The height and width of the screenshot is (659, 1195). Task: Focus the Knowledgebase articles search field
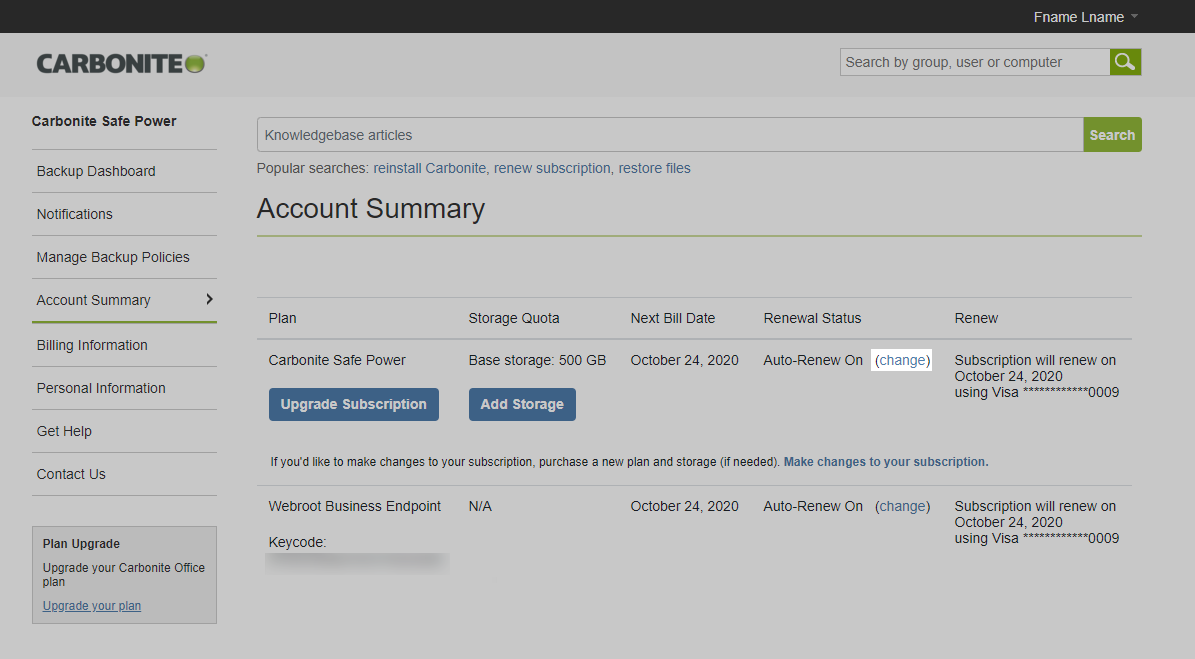coord(669,135)
